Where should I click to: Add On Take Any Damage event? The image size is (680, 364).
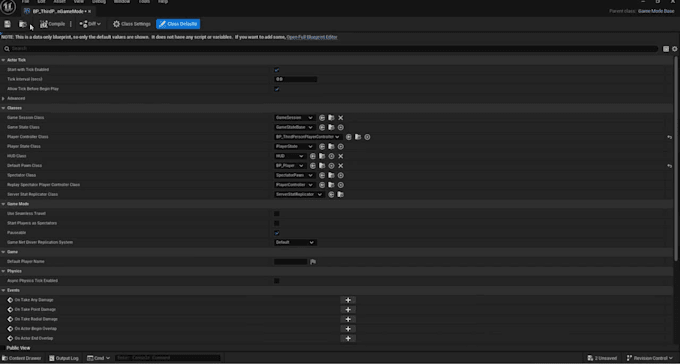tap(348, 300)
